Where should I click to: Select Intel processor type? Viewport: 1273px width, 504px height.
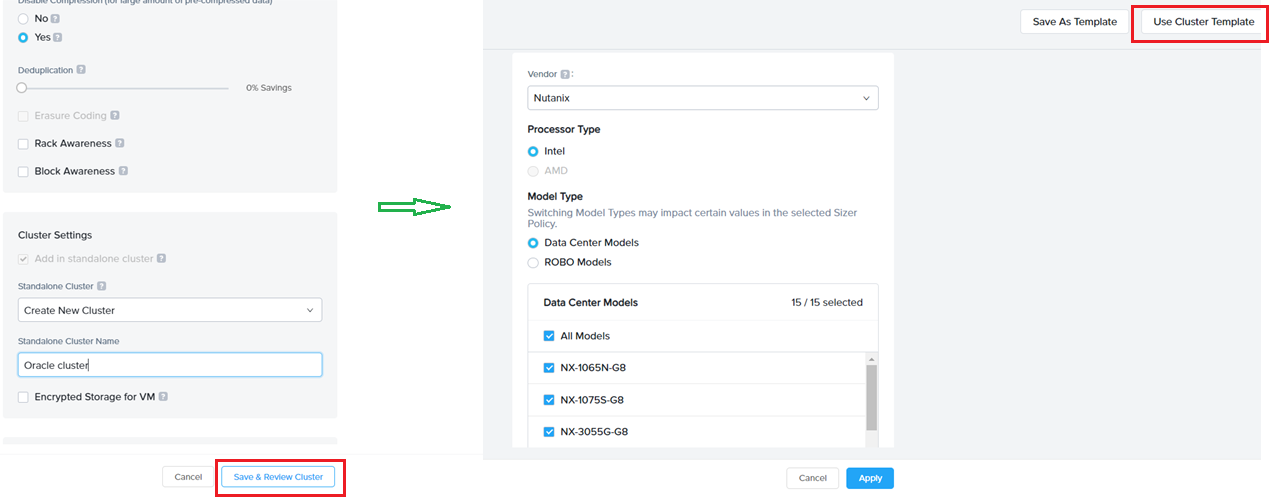pyautogui.click(x=533, y=151)
